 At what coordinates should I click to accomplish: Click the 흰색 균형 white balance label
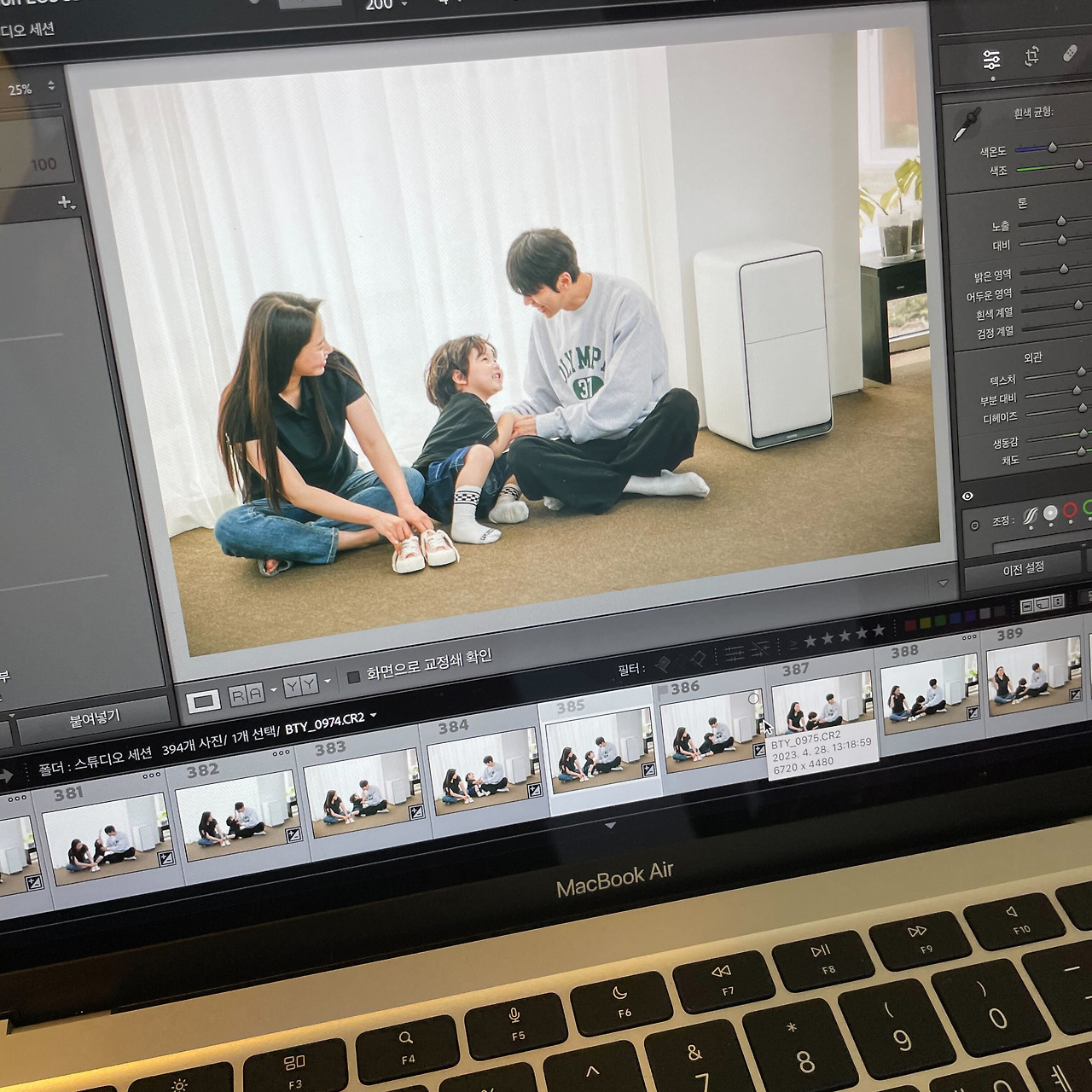[x=1032, y=112]
